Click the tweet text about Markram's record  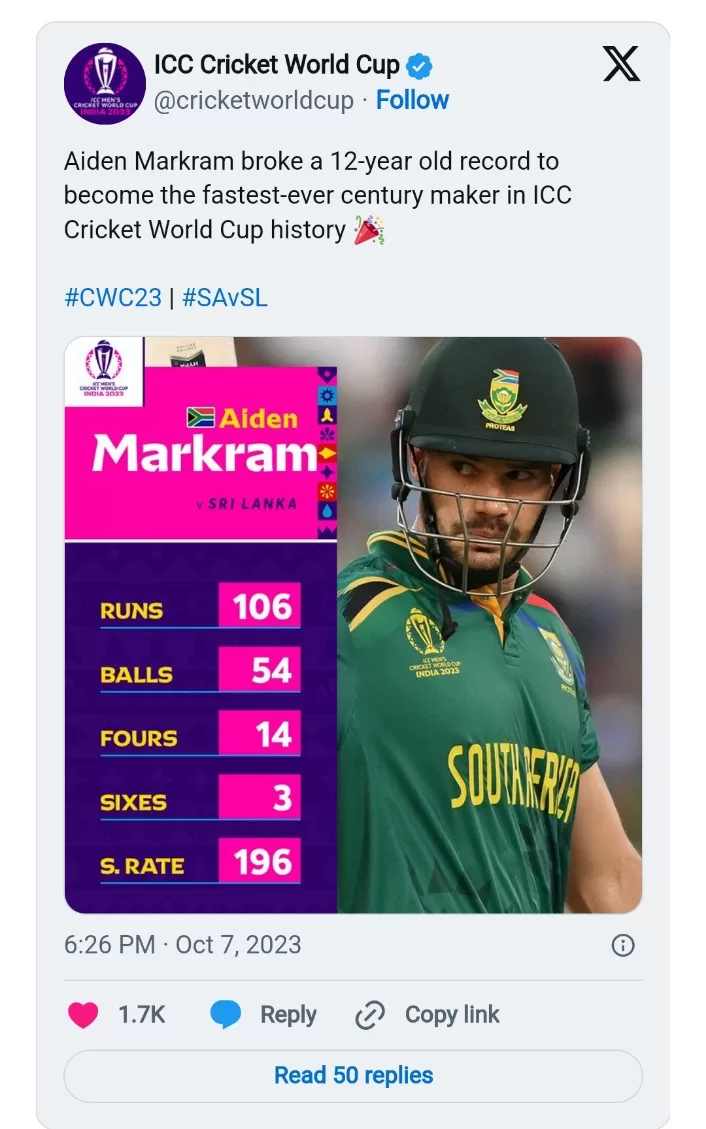point(317,195)
